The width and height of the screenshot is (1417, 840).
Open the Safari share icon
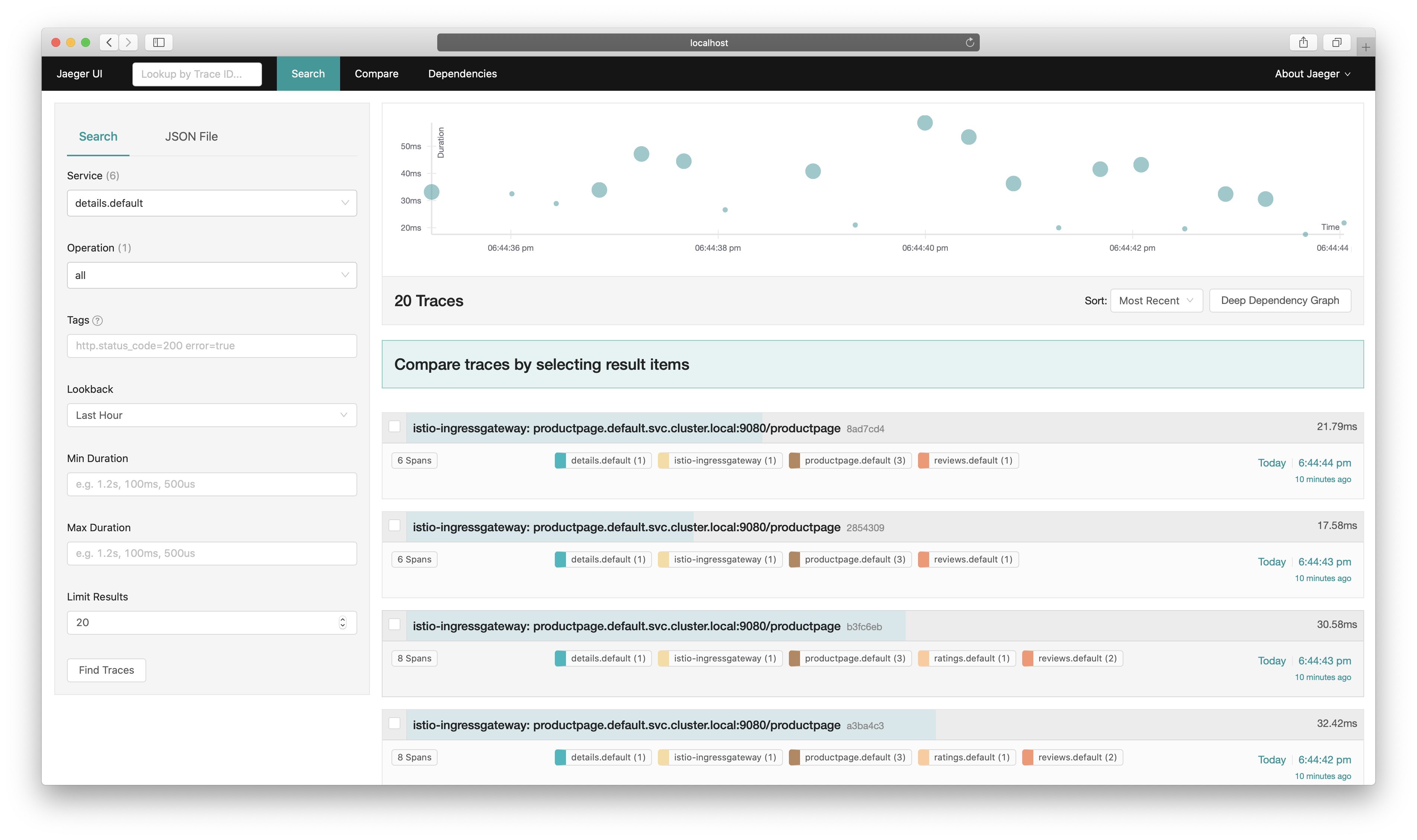1303,42
